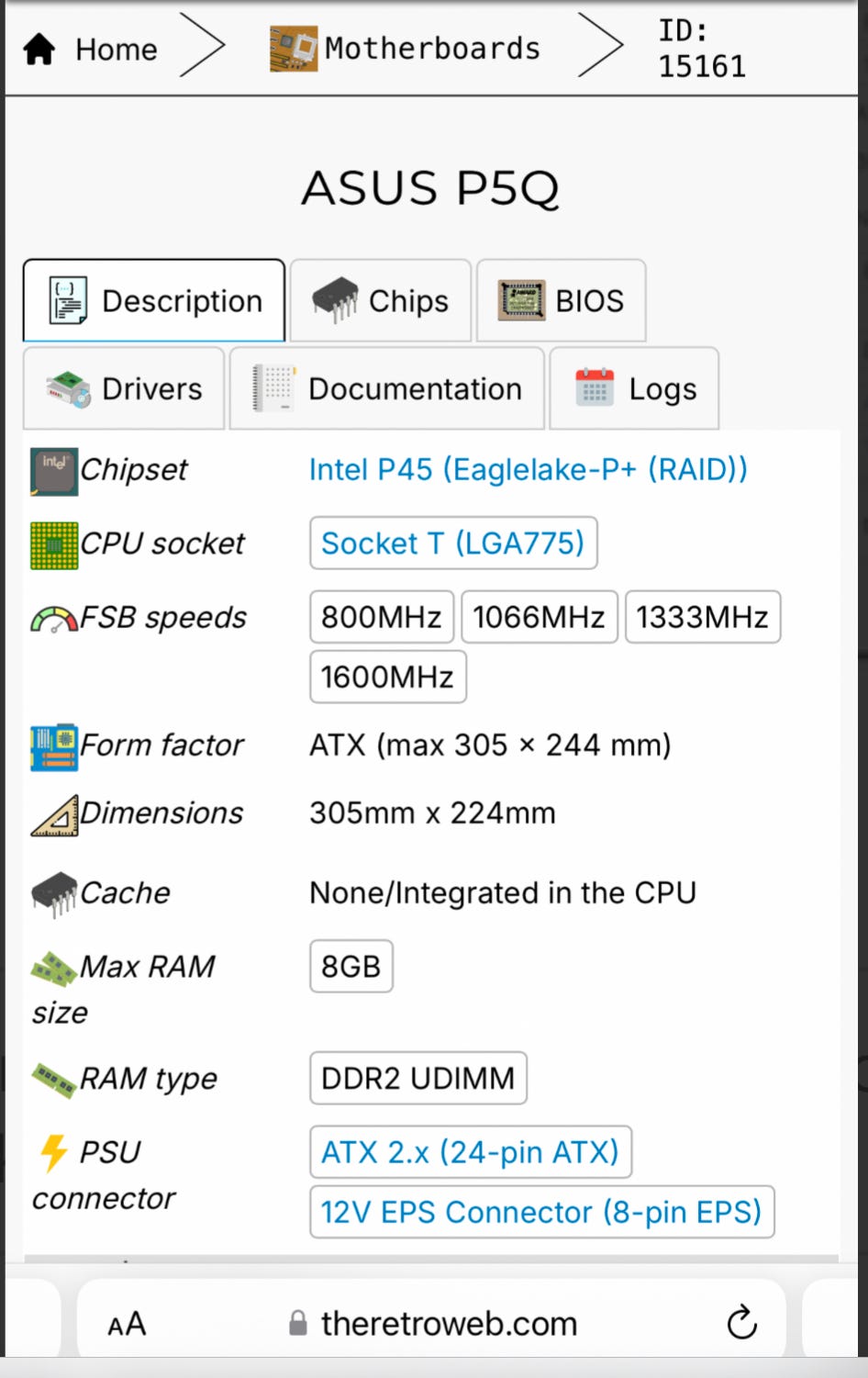Click the Chipset label
The height and width of the screenshot is (1378, 868).
click(134, 470)
